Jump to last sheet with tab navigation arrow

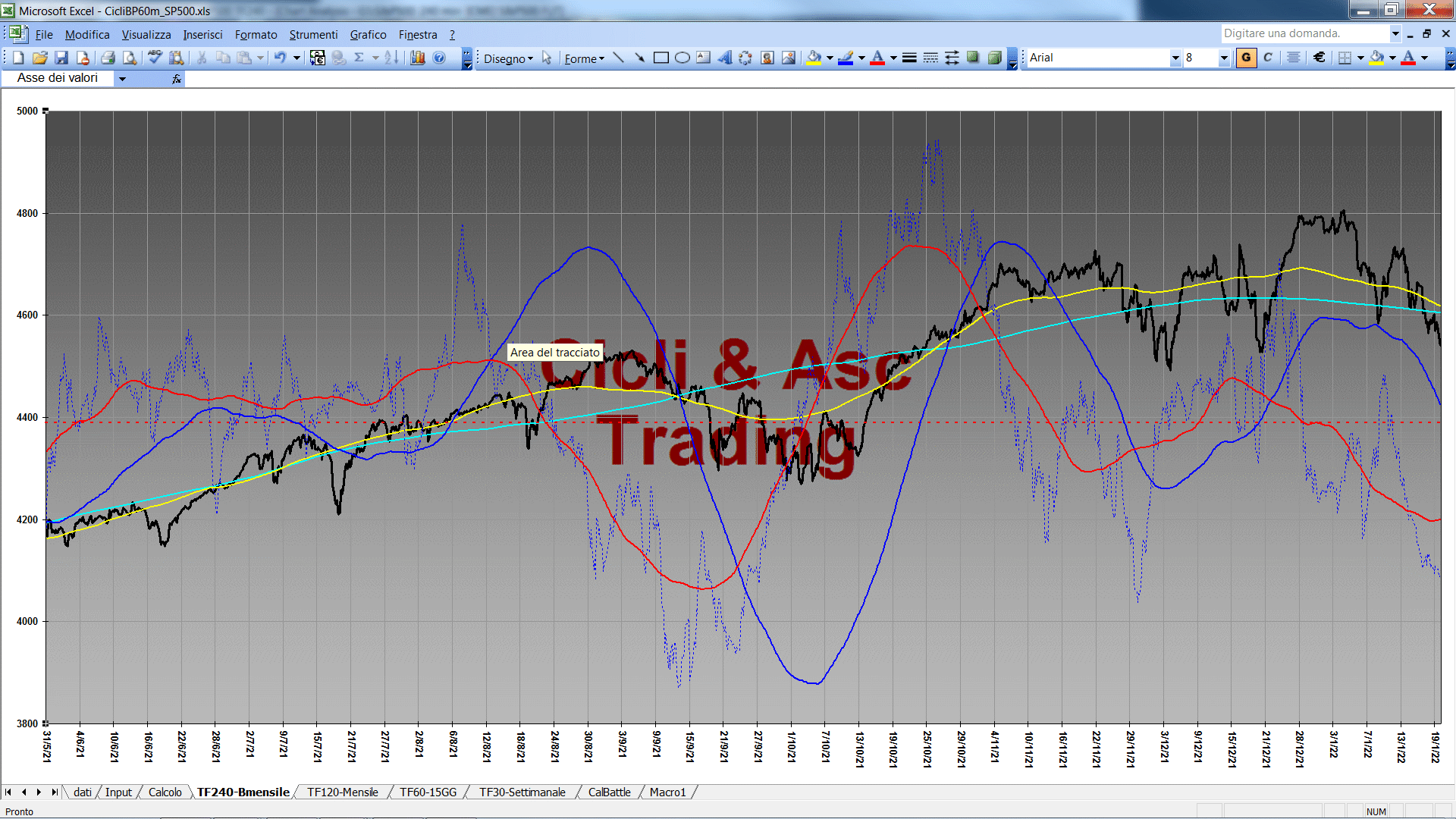[54, 792]
